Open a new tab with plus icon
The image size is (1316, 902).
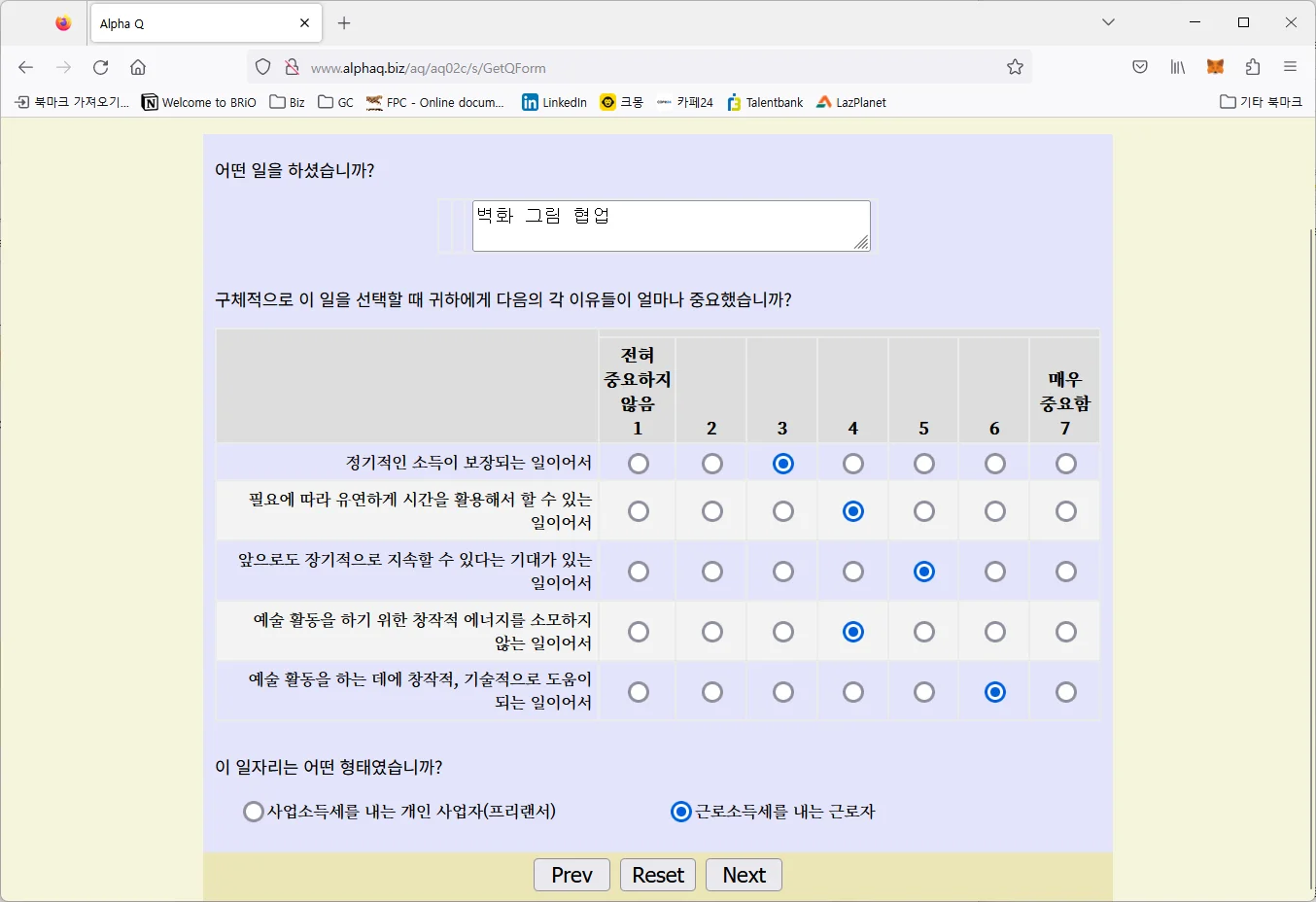tap(344, 23)
